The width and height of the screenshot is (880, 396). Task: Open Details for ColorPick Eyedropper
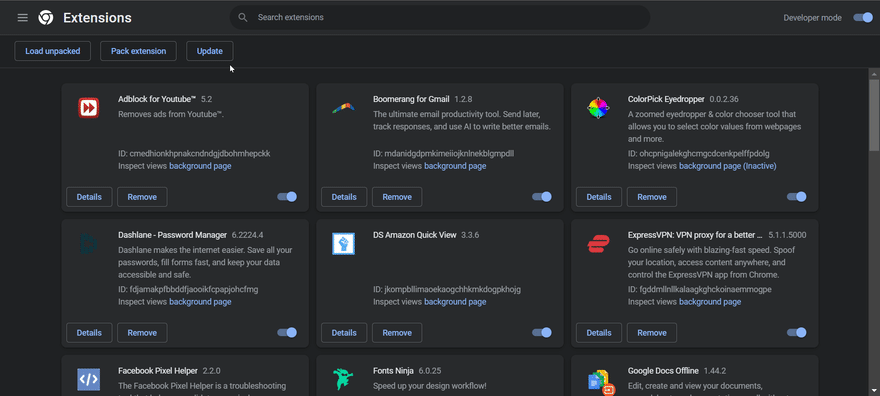coord(599,197)
